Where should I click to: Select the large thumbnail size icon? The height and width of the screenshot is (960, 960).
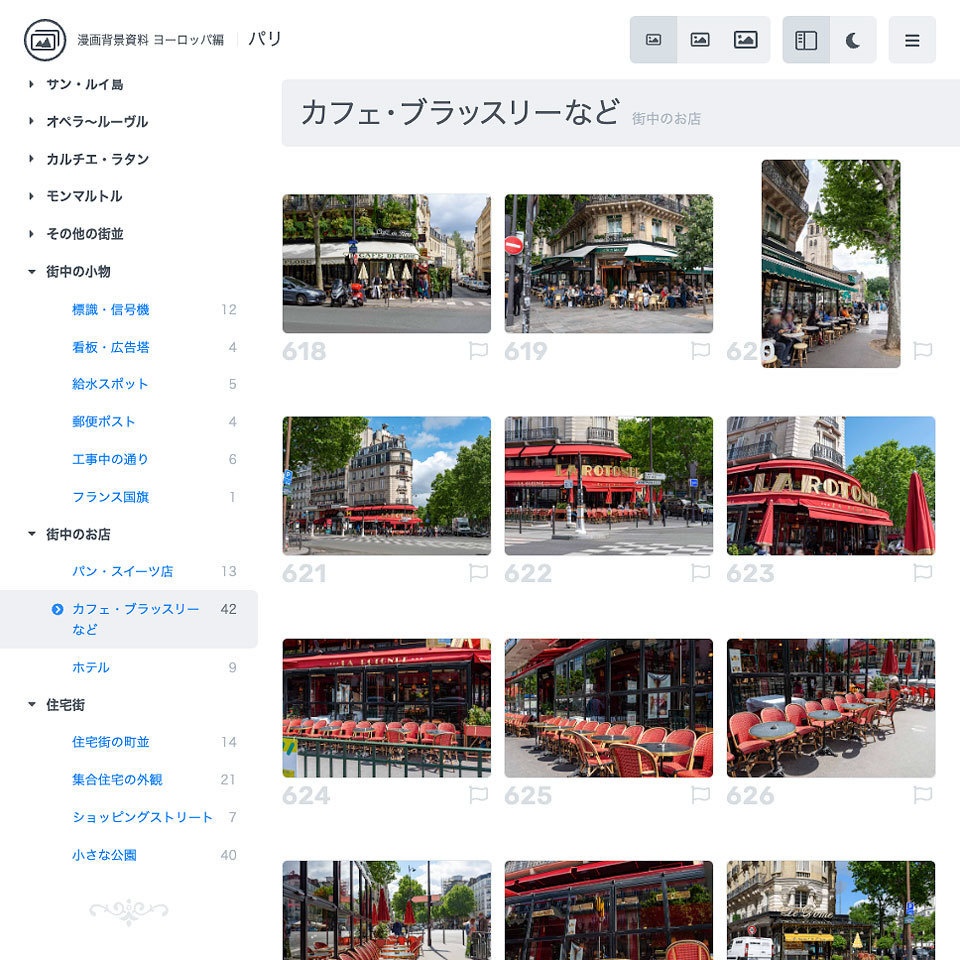747,39
